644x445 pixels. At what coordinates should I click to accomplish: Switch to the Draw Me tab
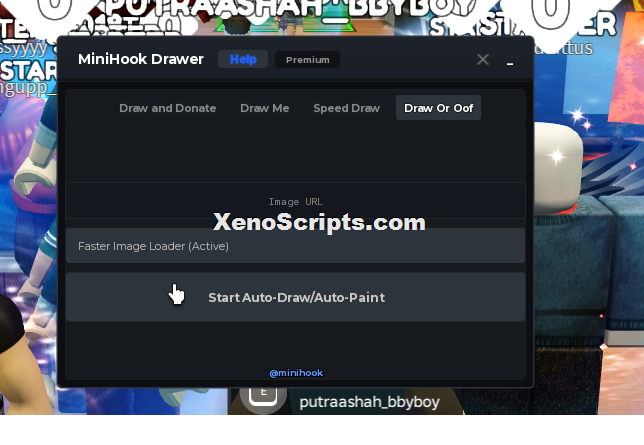[x=264, y=108]
